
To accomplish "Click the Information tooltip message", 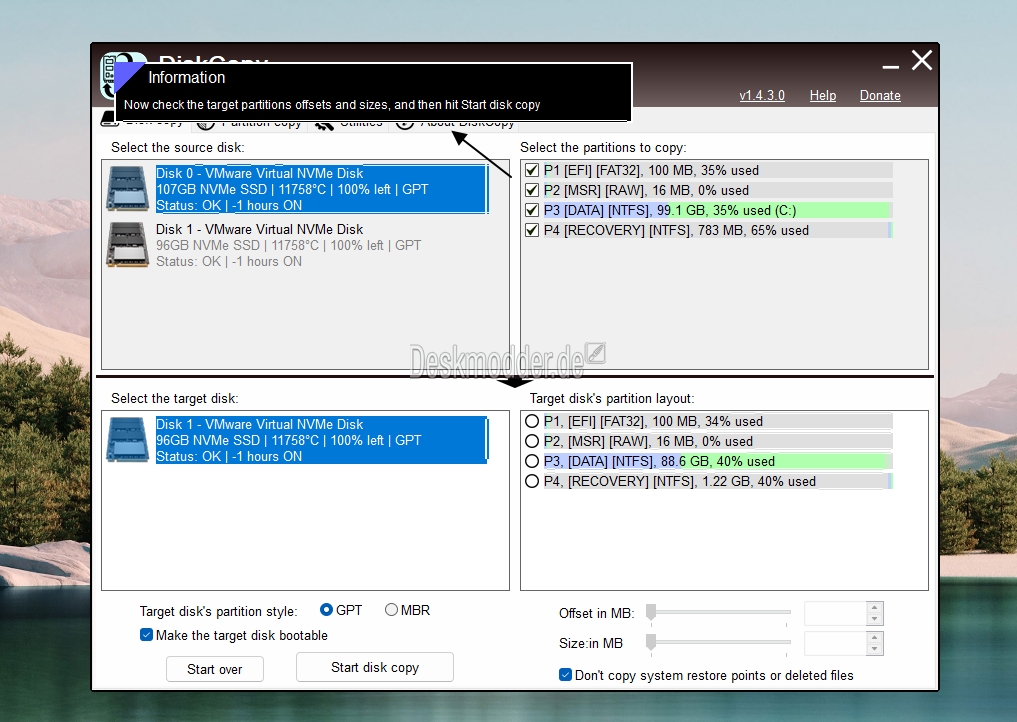I will [x=332, y=104].
